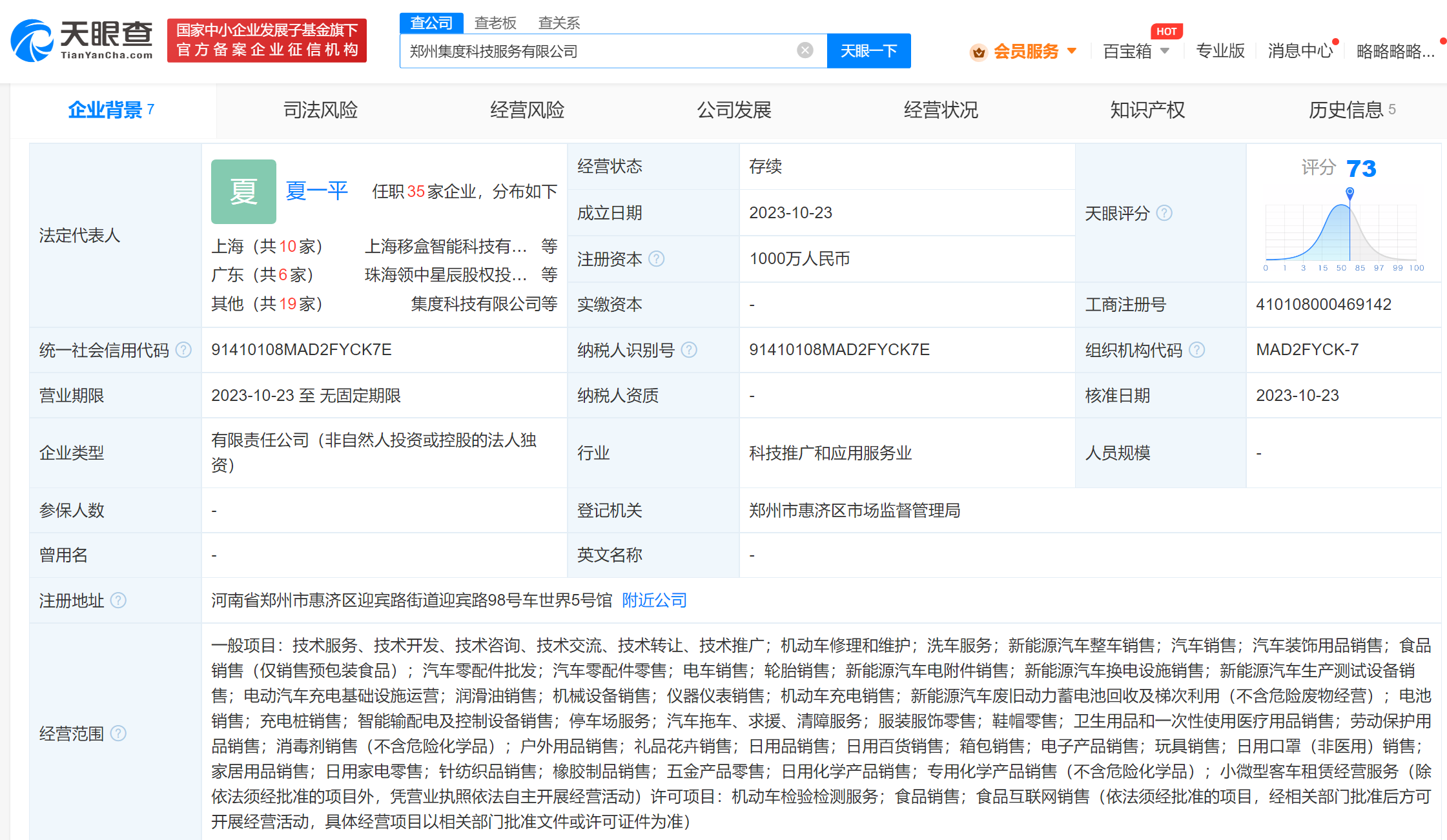The width and height of the screenshot is (1447, 840).
Task: Open the 司法风险 tab
Action: 320,110
